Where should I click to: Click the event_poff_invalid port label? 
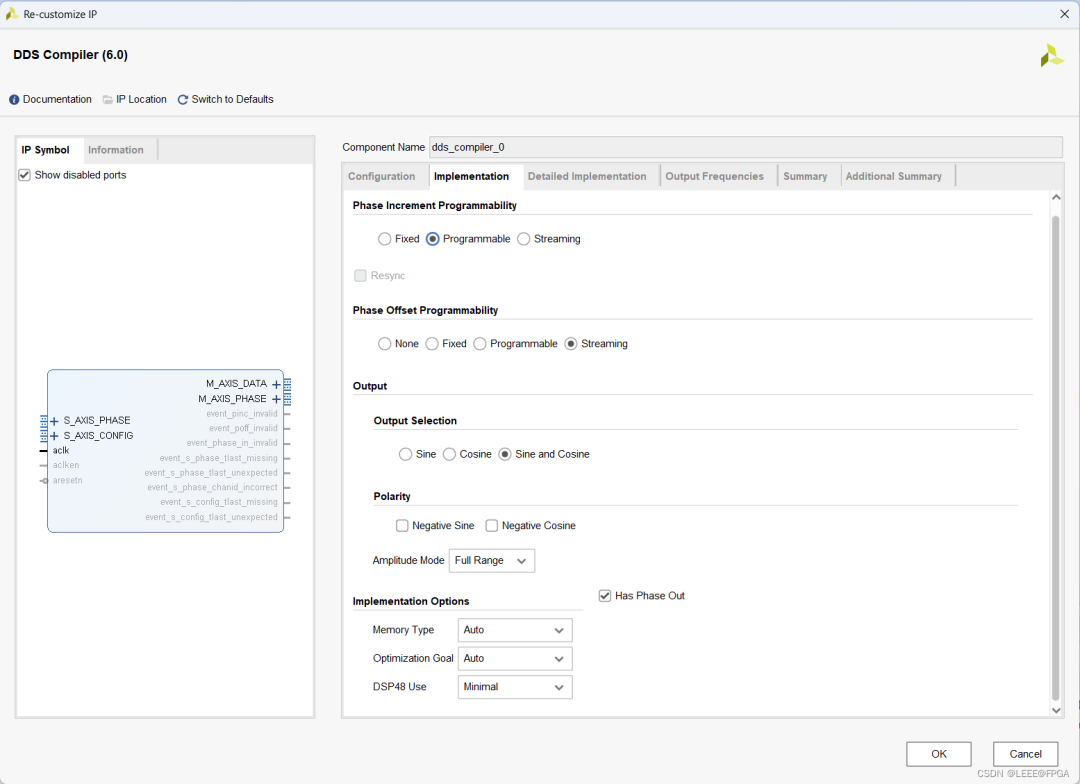tap(243, 429)
